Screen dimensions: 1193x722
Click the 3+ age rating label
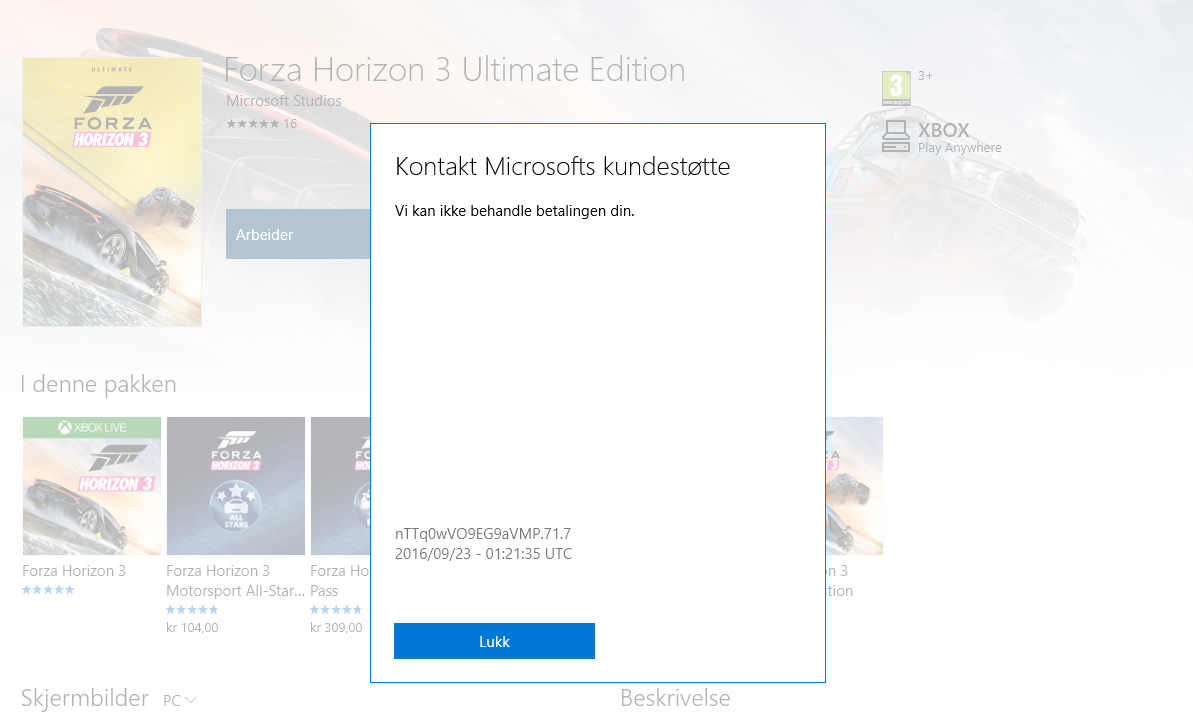pos(925,75)
